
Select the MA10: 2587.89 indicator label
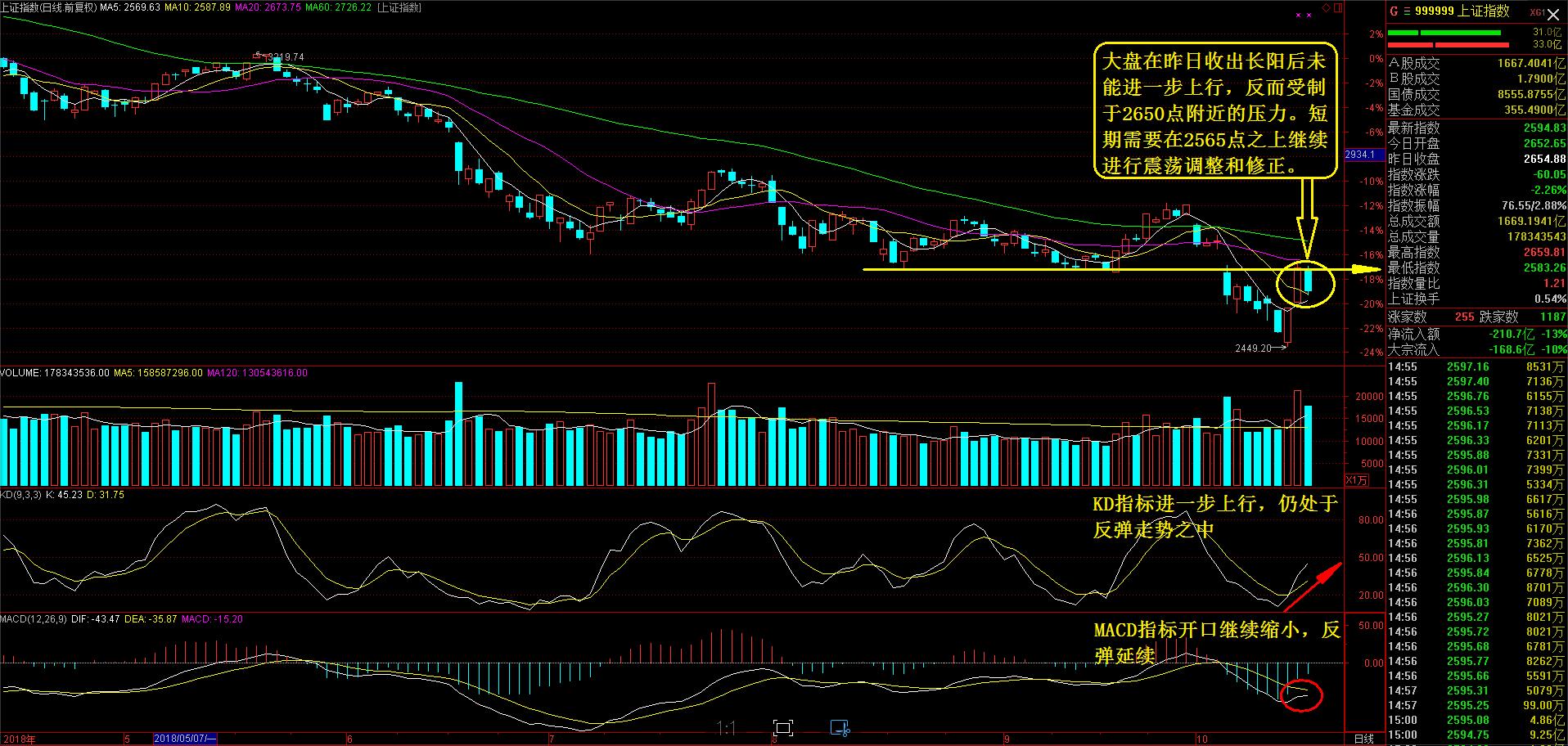197,7
